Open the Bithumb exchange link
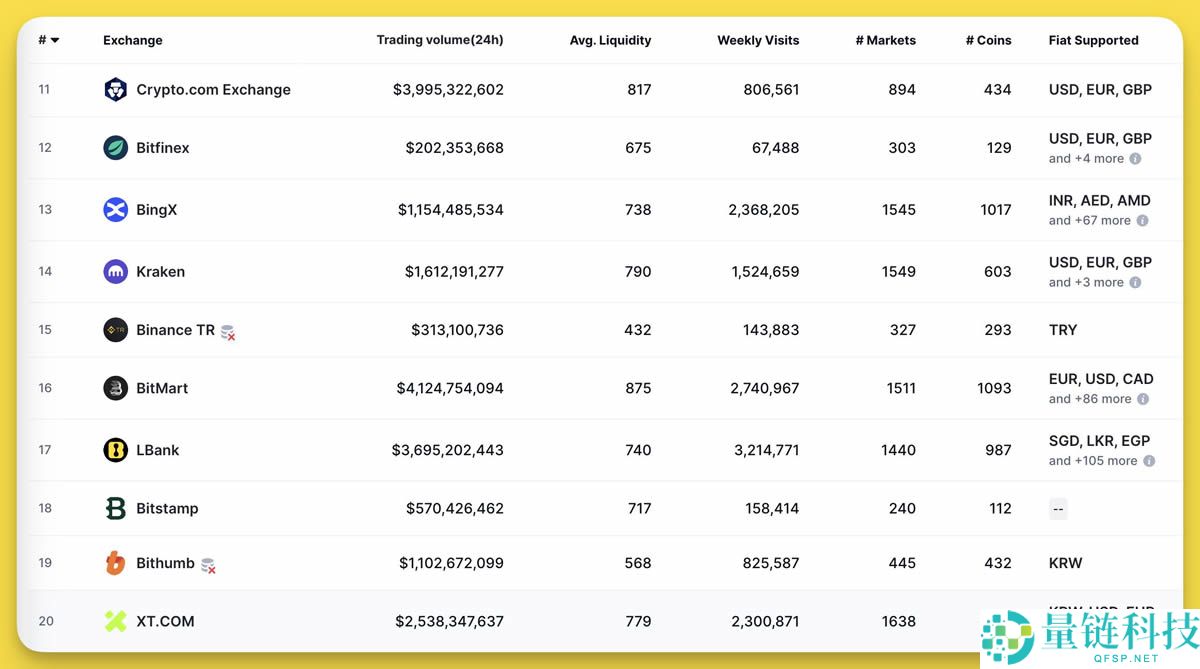1200x669 pixels. click(x=165, y=563)
